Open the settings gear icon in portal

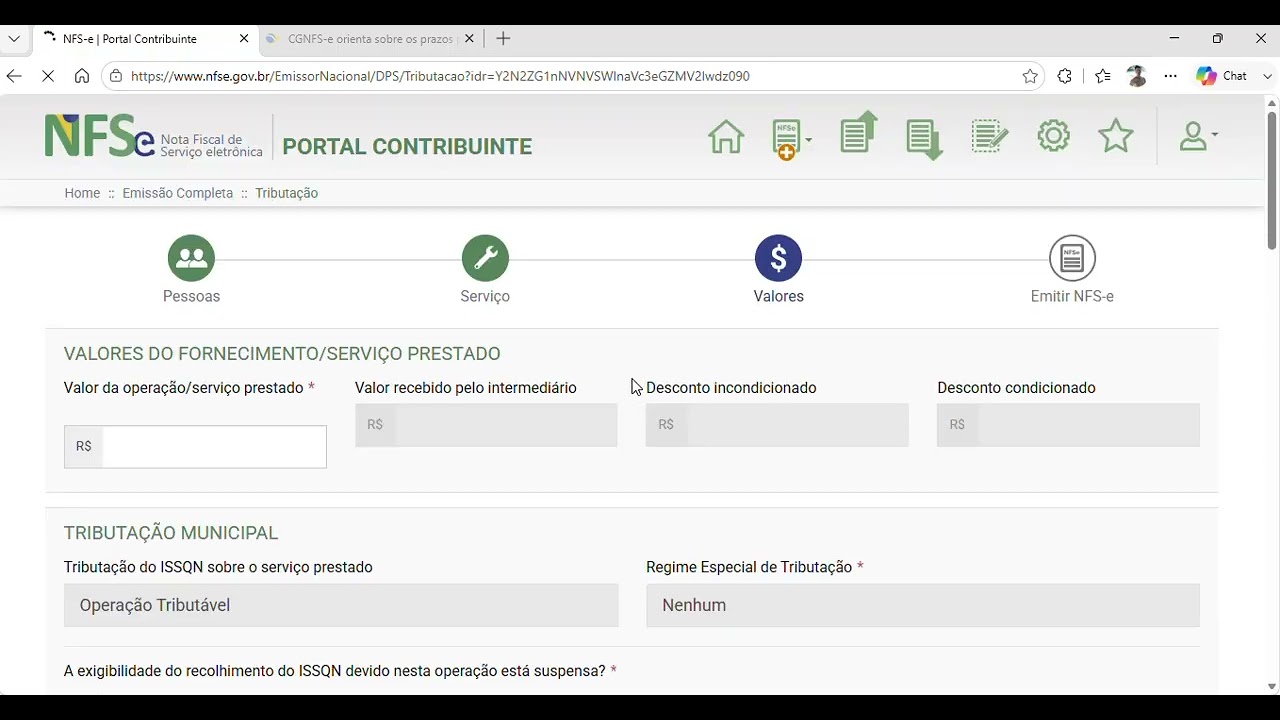click(1053, 136)
